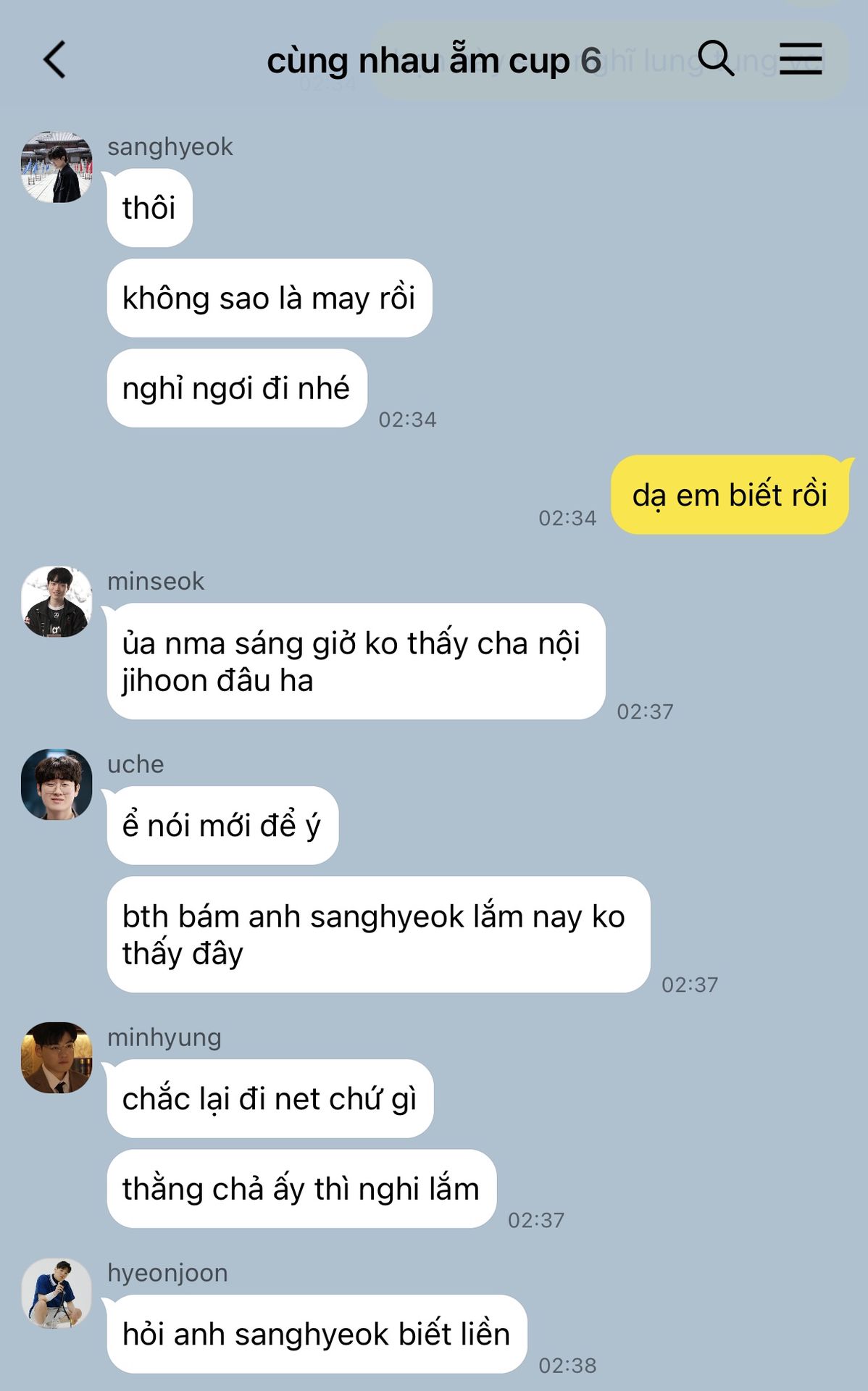Tap the 'nghỉ ngơi đi nhé' message
Screen dimensions: 868x1391
pyautogui.click(x=237, y=388)
